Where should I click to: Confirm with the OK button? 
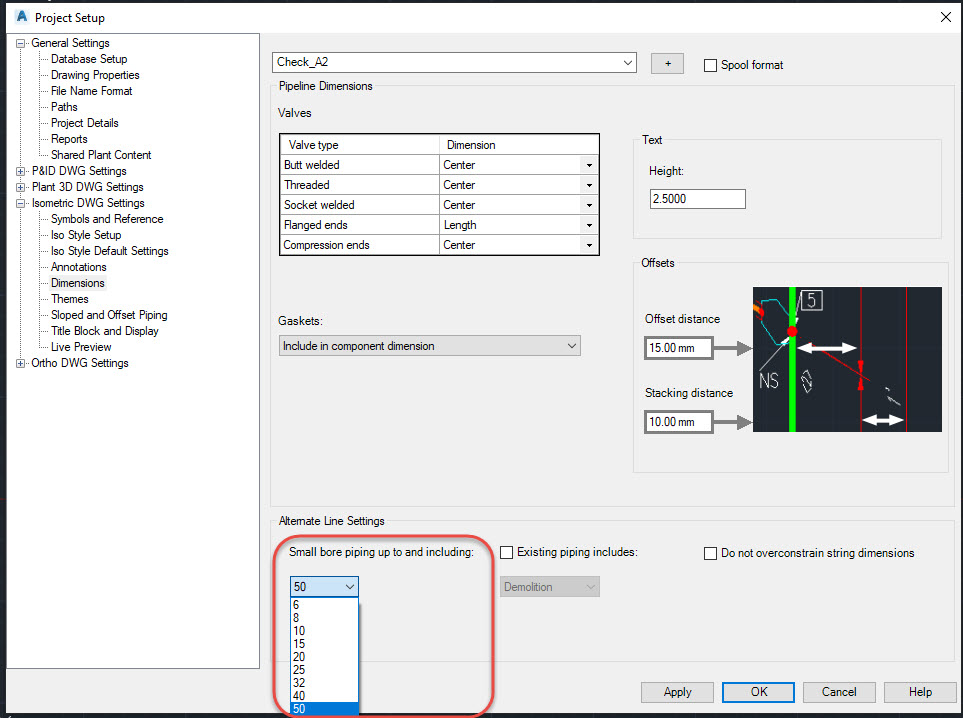click(758, 692)
